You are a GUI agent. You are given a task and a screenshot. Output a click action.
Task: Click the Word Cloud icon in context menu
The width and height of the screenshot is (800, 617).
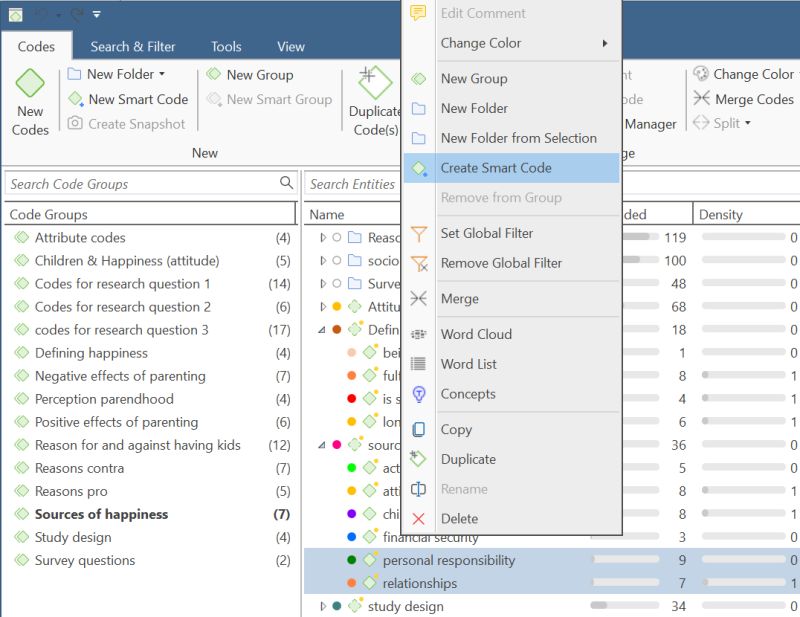click(x=418, y=334)
